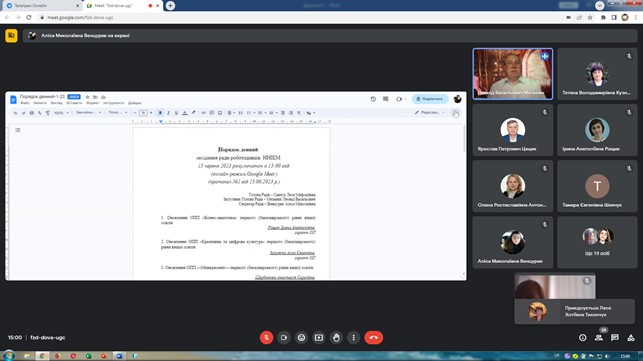Viewport: 643px width, 361px height.
Task: Toggle the raise hand button
Action: point(336,338)
